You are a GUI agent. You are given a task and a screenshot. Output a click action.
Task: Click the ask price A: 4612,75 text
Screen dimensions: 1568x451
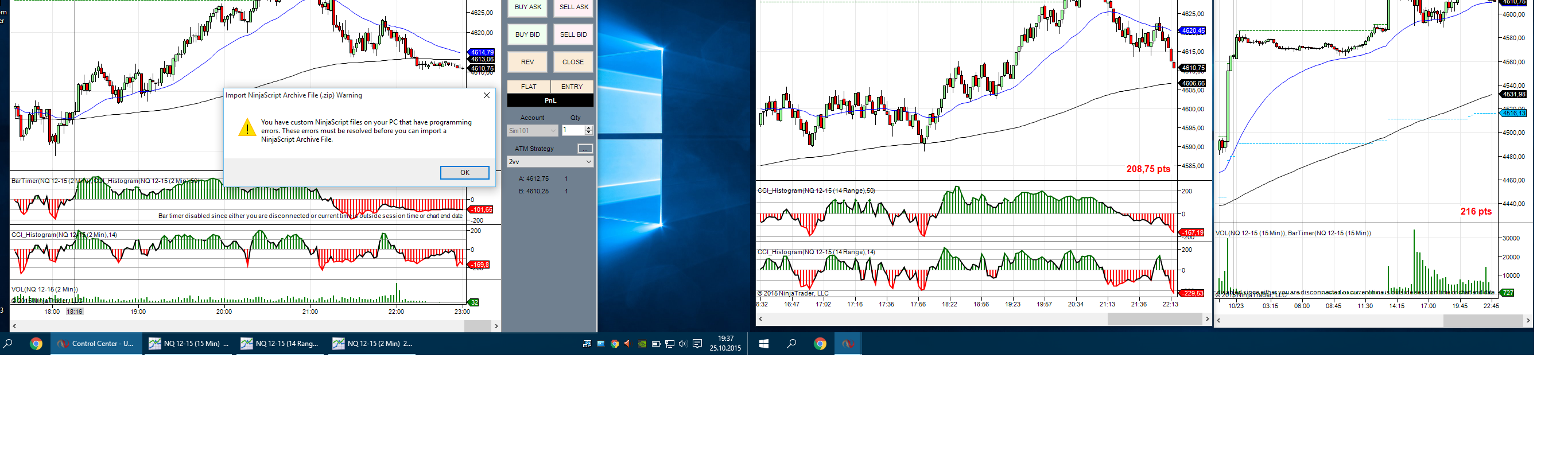(534, 179)
